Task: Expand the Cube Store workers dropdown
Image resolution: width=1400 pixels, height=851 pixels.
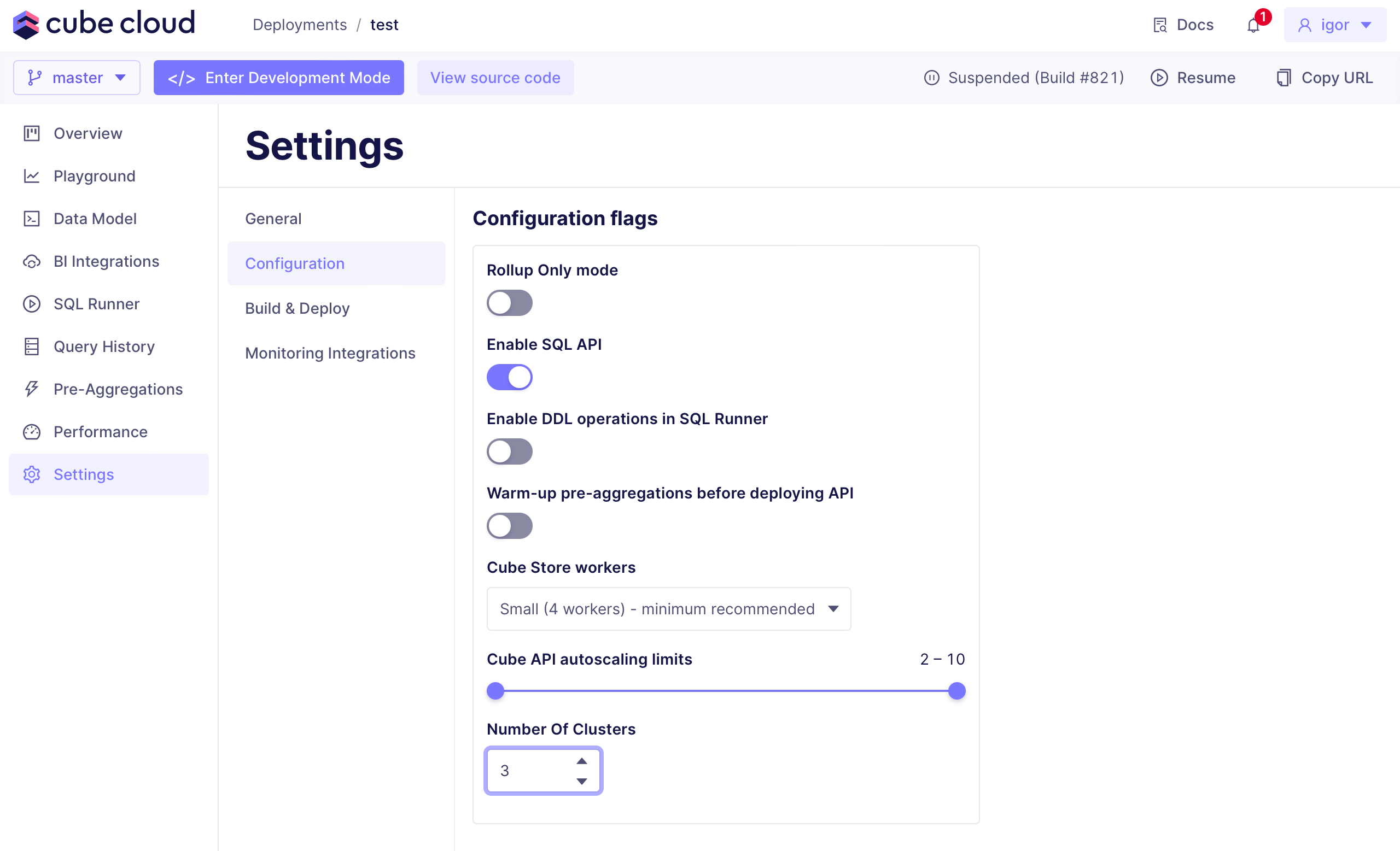Action: click(668, 608)
